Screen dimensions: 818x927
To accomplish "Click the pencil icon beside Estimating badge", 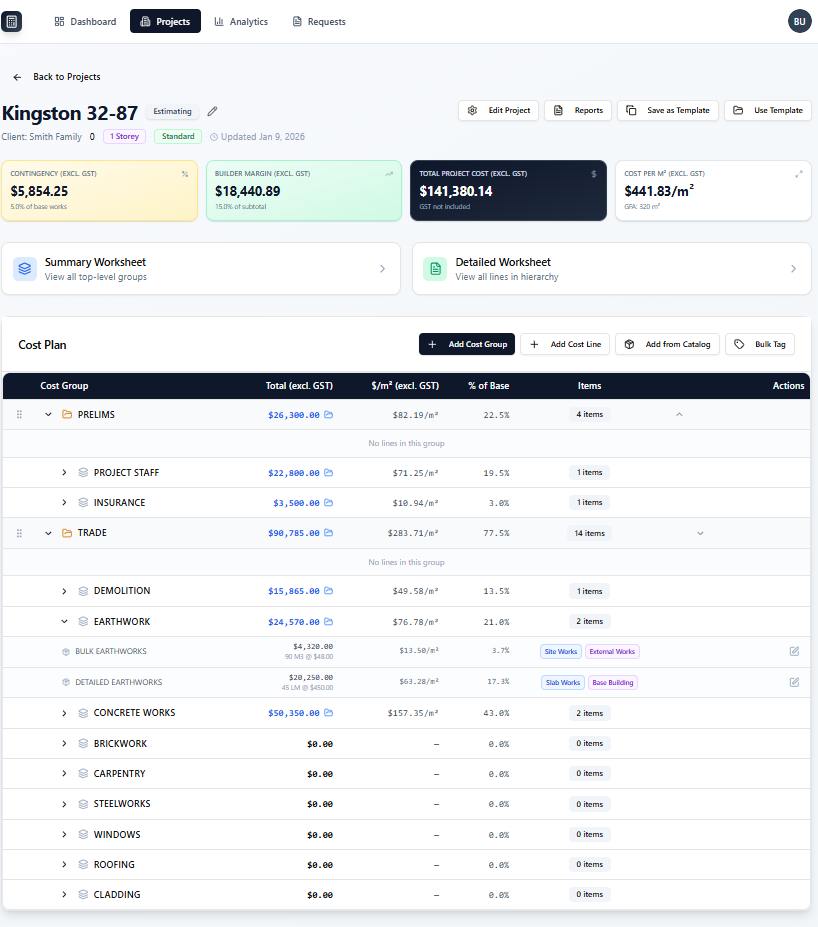I will tap(212, 111).
